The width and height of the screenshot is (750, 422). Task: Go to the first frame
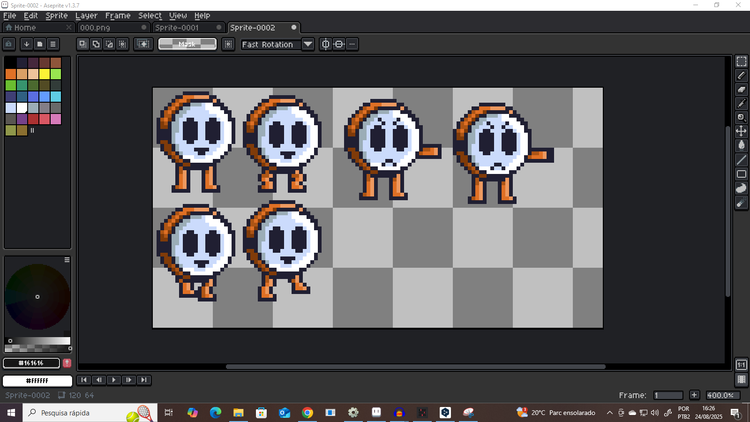tap(84, 380)
